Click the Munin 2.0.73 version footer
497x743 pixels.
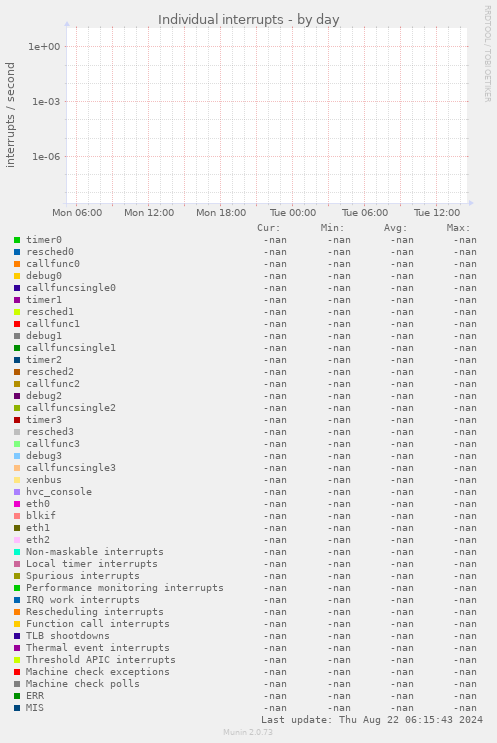[x=248, y=732]
